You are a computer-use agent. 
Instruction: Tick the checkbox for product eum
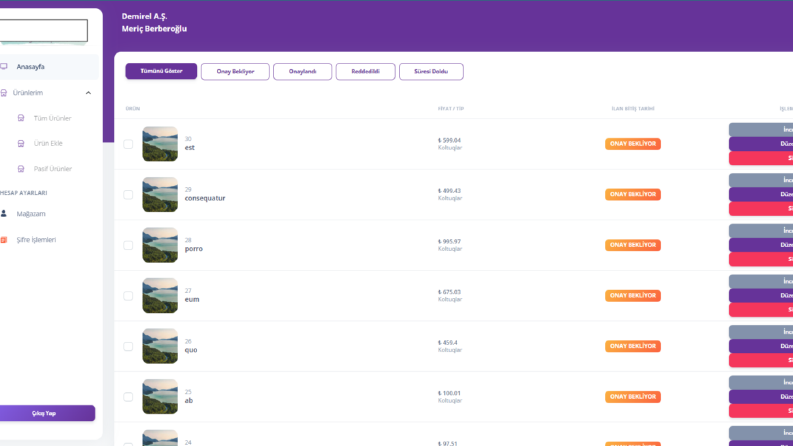tap(128, 296)
